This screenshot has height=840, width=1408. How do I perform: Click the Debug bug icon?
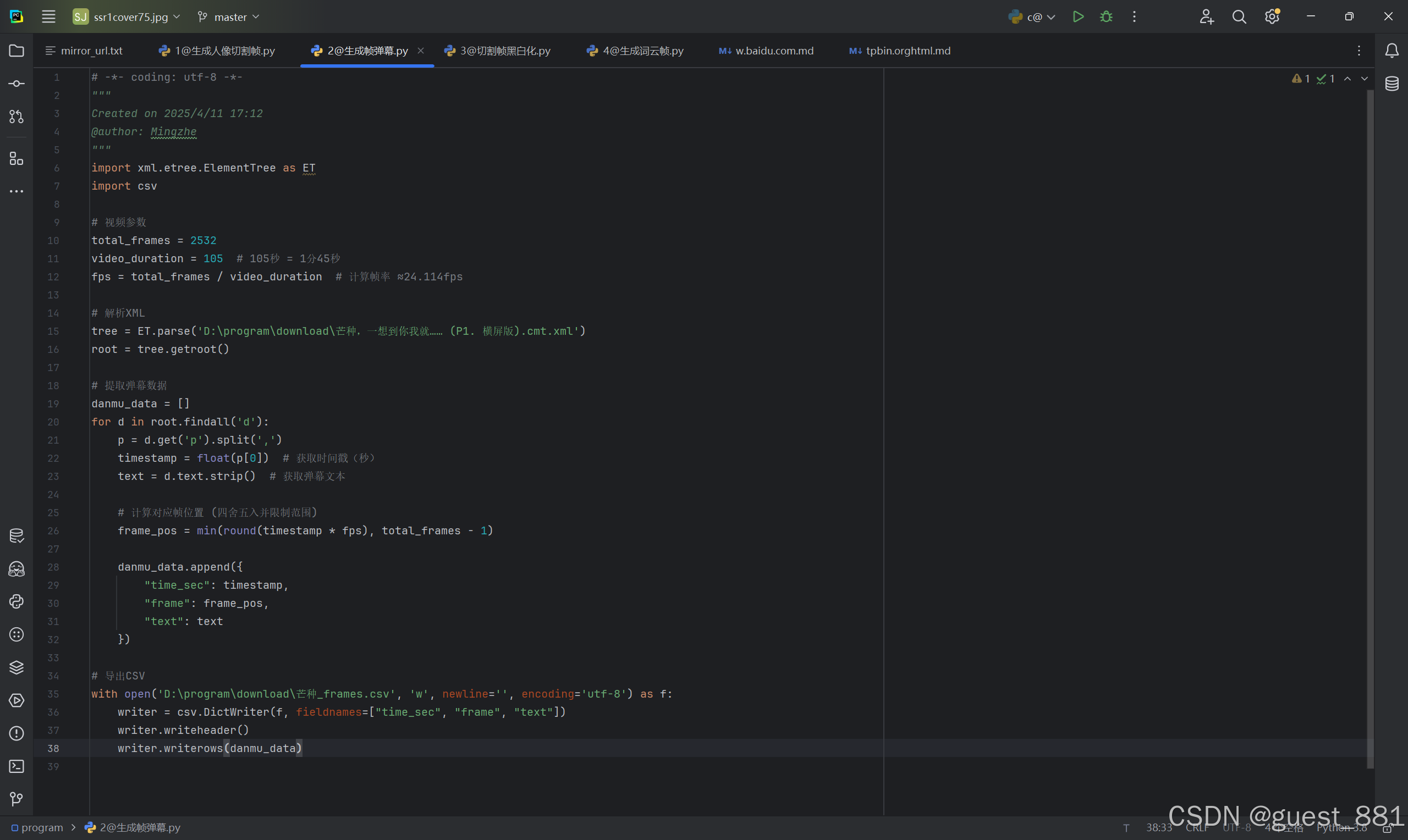[x=1105, y=17]
